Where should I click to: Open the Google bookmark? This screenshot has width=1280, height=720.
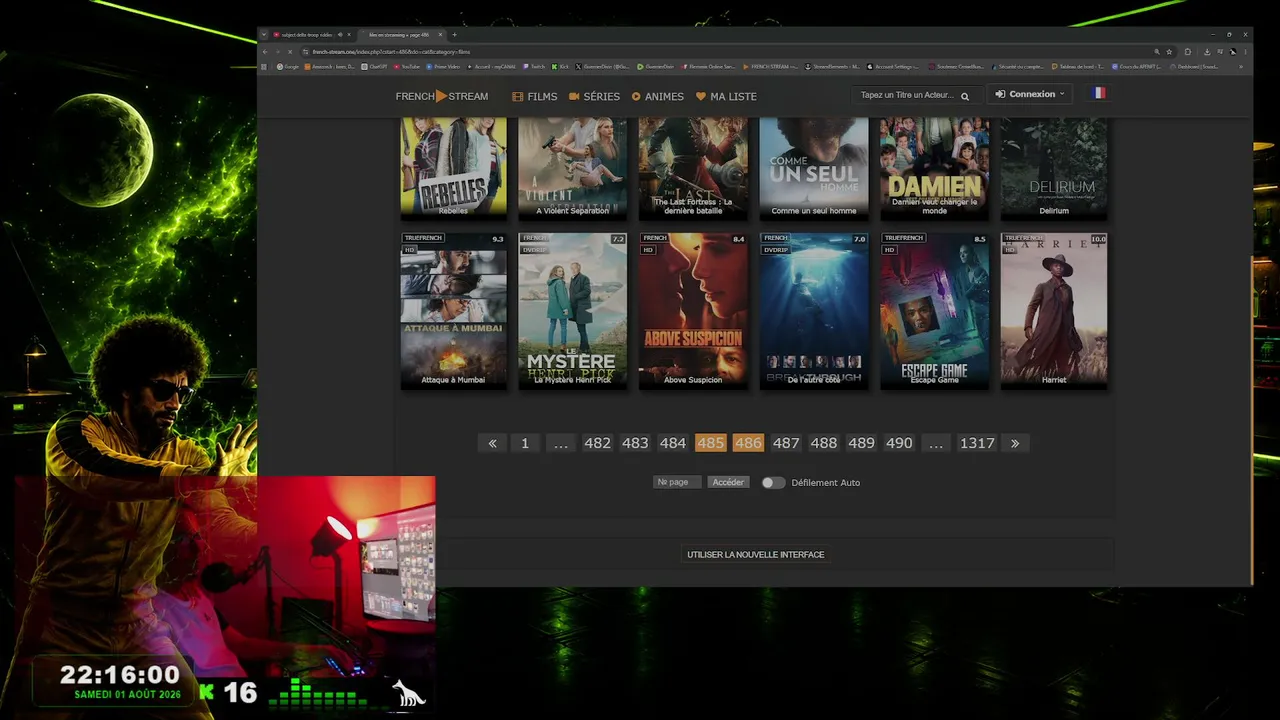pyautogui.click(x=288, y=67)
